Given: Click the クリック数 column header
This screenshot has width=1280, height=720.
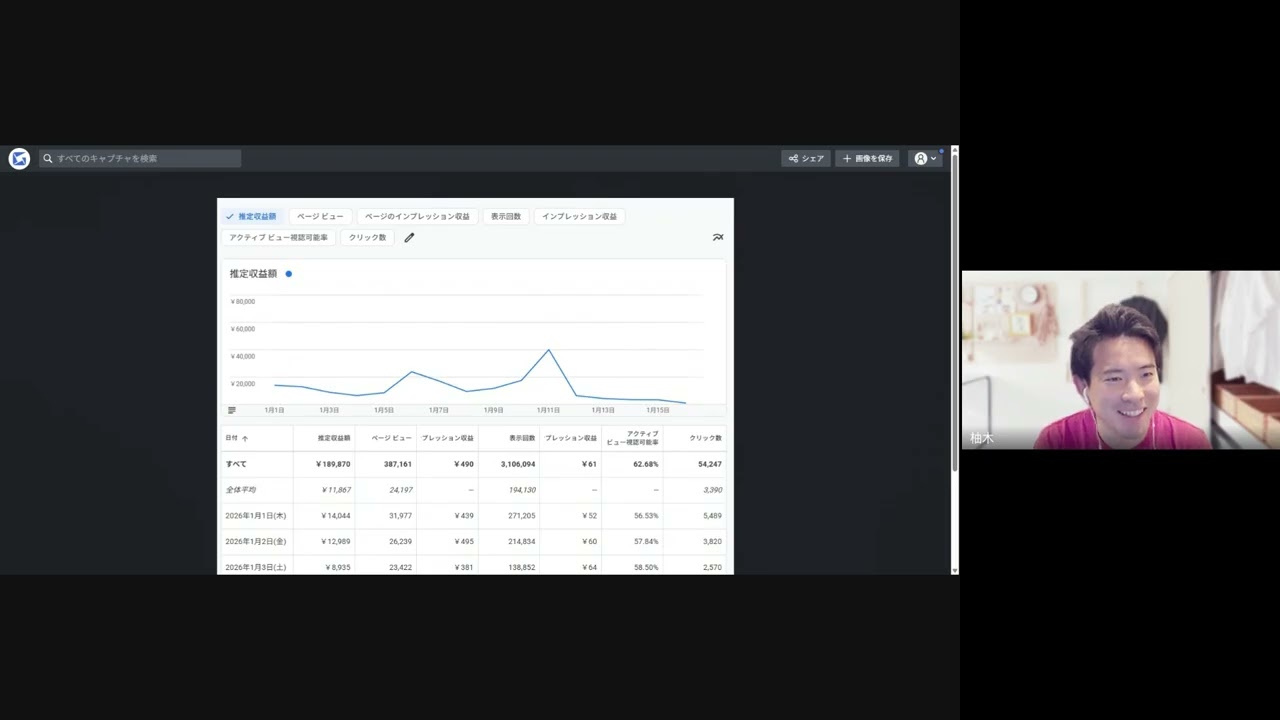Looking at the screenshot, I should (x=705, y=438).
